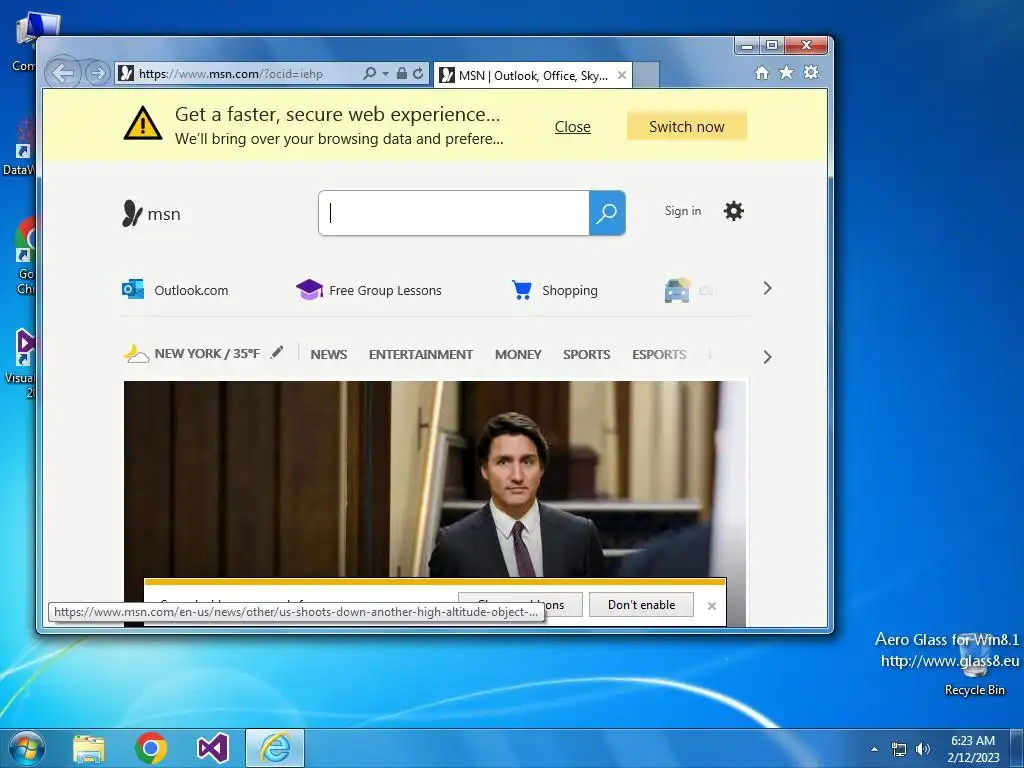Open the Free Group Lessons link
Screen dimensions: 1024x768
385,290
